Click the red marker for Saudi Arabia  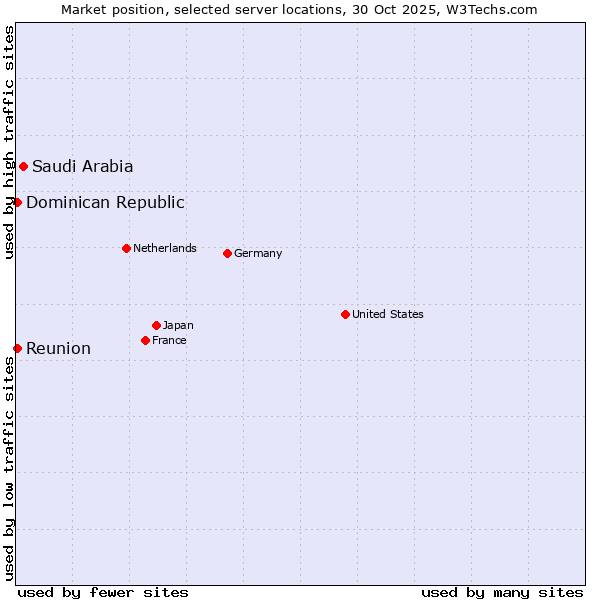(23, 166)
